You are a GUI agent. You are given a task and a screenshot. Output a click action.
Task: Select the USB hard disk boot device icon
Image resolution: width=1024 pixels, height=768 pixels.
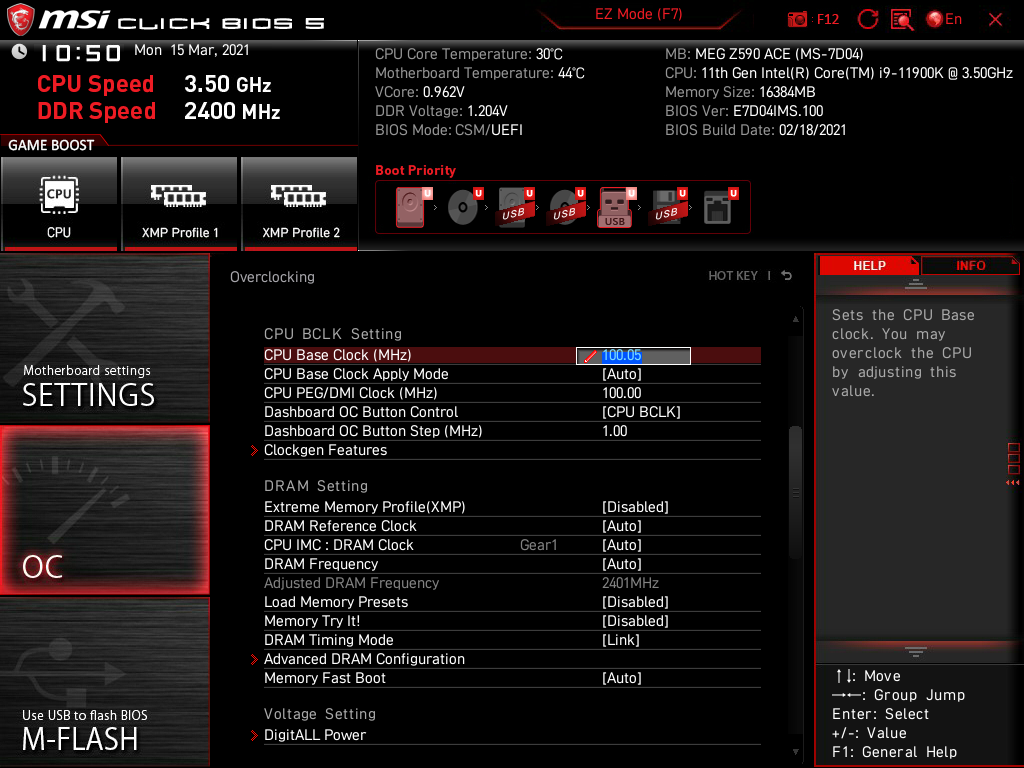515,207
